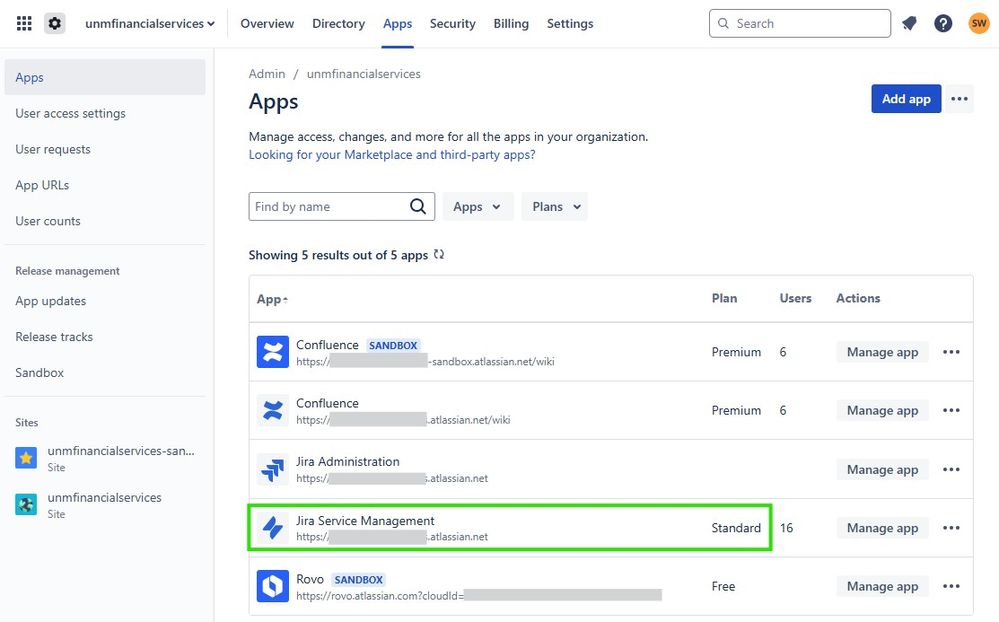Open the Apps filter dropdown
Image resolution: width=999 pixels, height=622 pixels.
click(x=477, y=207)
